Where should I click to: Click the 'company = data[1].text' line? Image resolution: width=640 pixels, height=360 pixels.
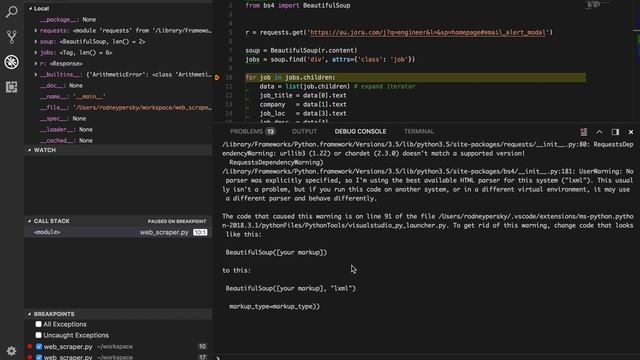303,104
